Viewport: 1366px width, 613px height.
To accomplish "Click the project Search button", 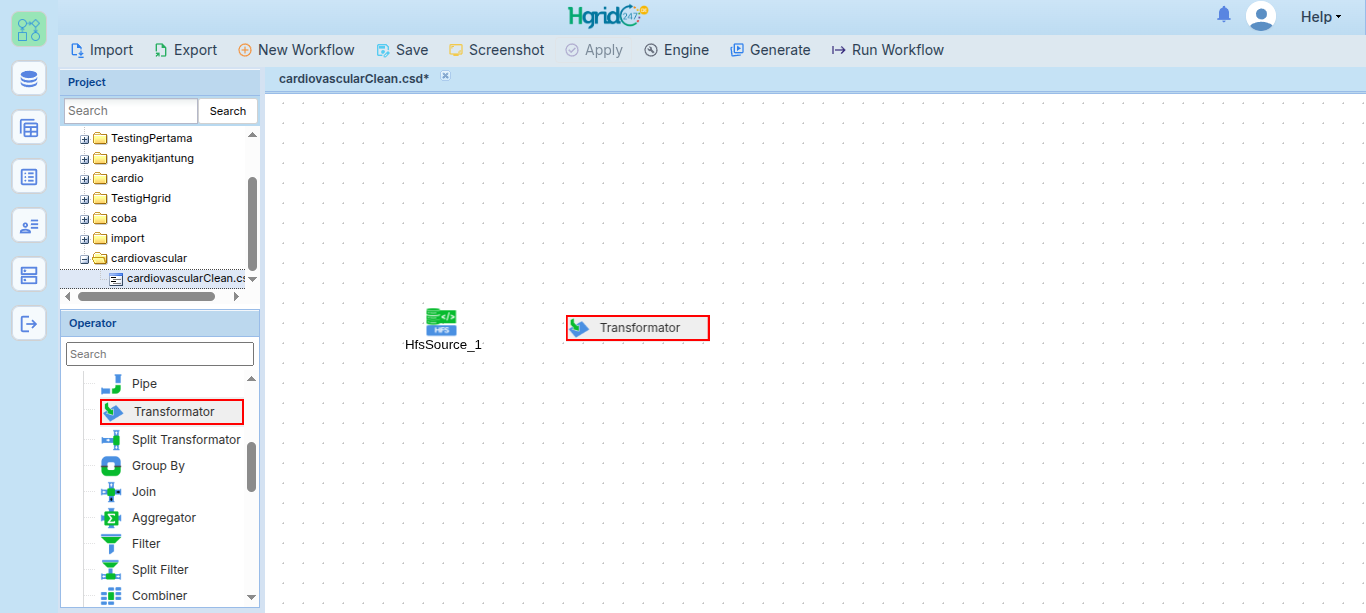I will coord(228,111).
